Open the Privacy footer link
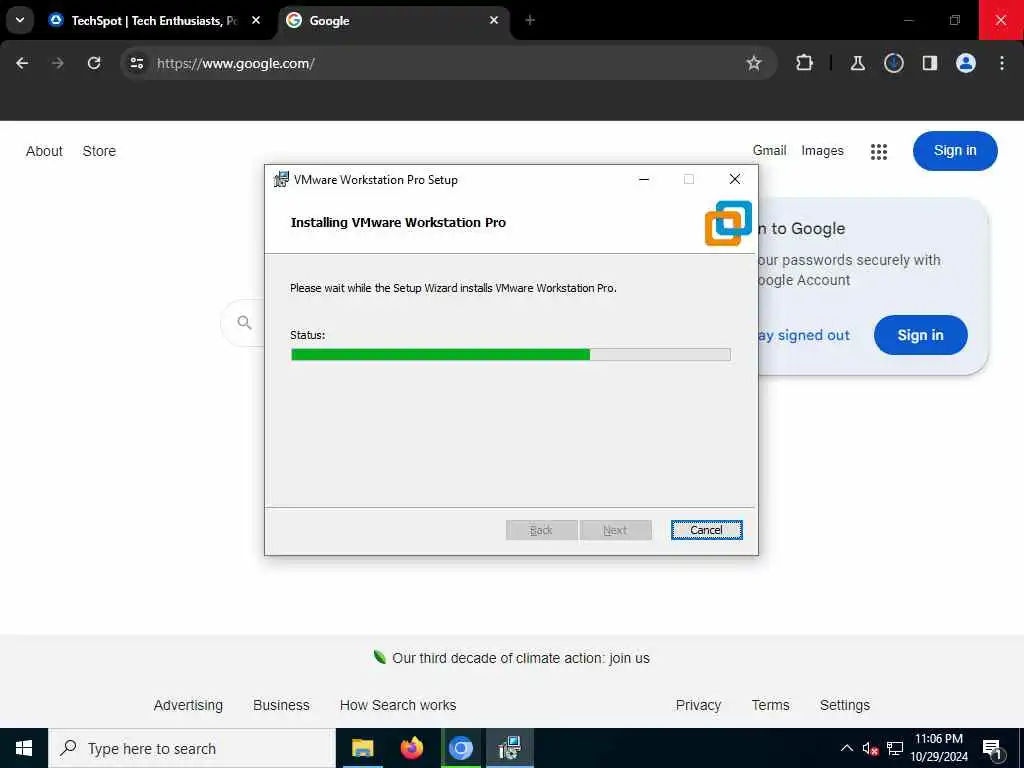1024x768 pixels. click(698, 705)
